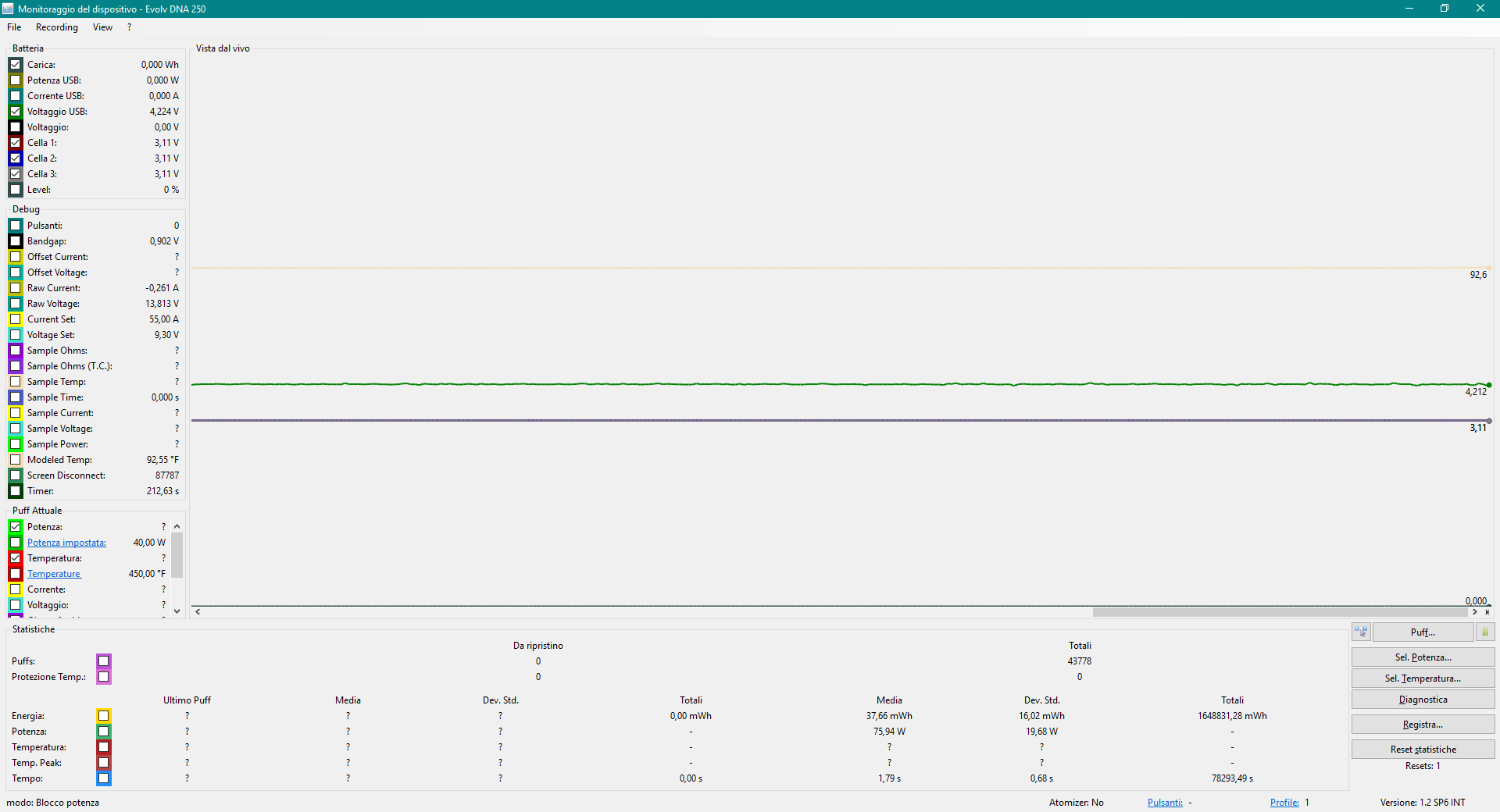Click the cursor selection icon beside Puff button
1500x812 pixels.
tap(1361, 632)
